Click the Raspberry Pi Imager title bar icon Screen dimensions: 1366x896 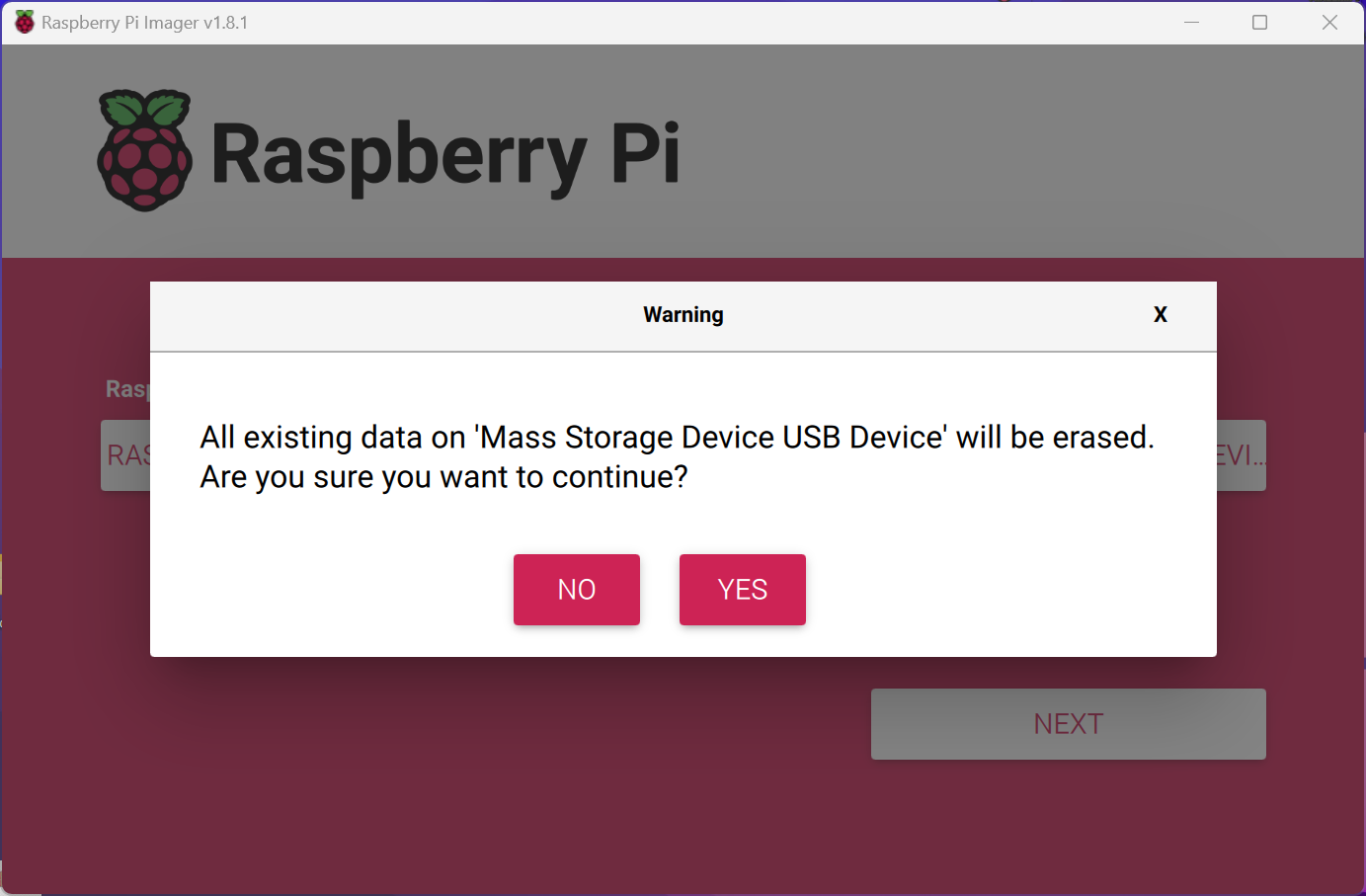click(x=24, y=23)
